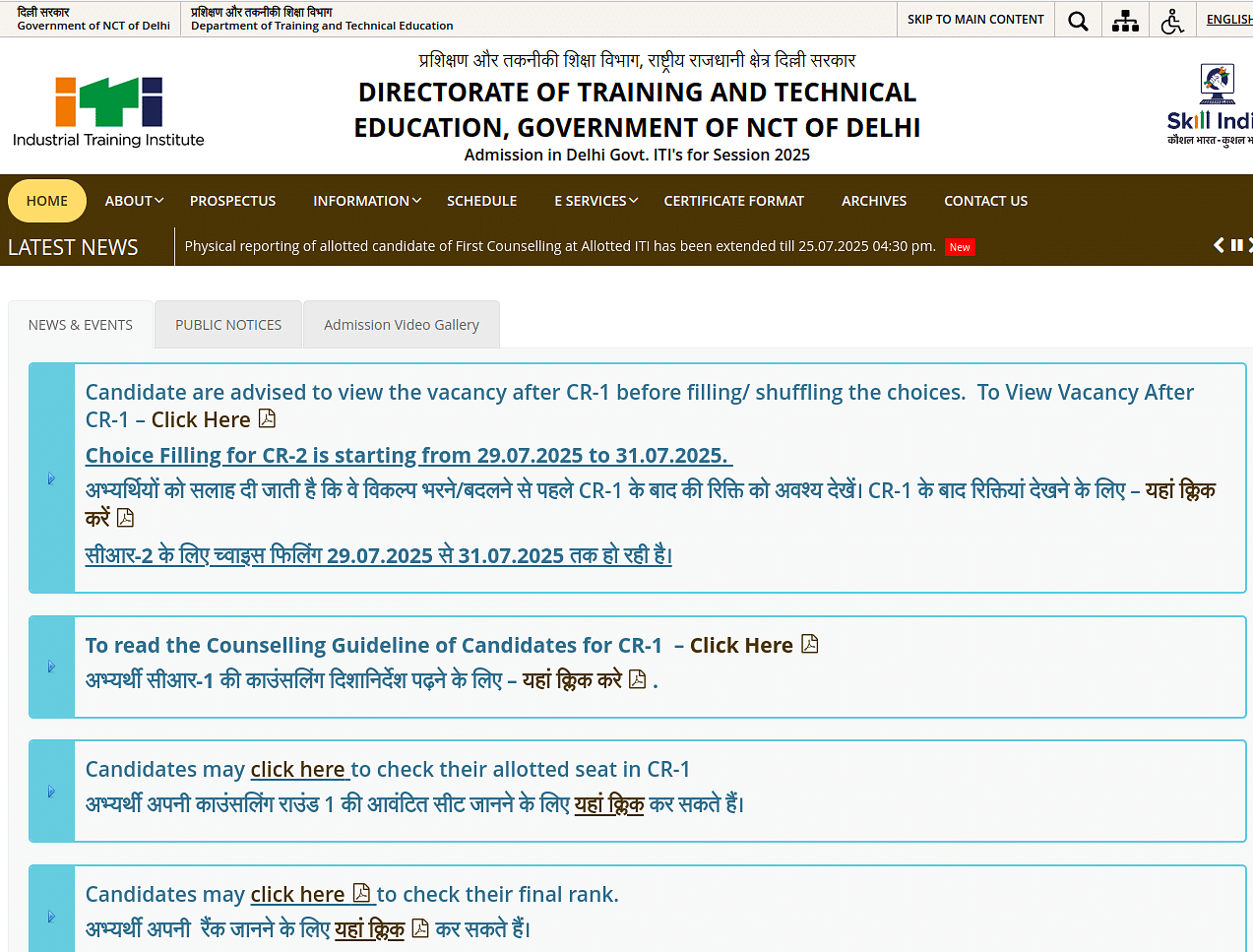Expand the E SERVICES dropdown menu
This screenshot has width=1253, height=952.
(595, 201)
